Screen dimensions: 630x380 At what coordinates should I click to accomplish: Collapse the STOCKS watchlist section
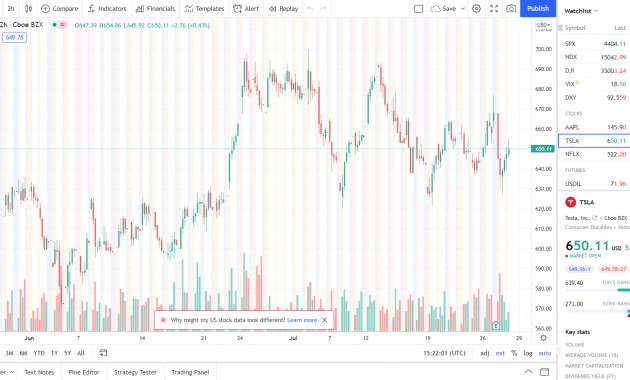pyautogui.click(x=573, y=114)
